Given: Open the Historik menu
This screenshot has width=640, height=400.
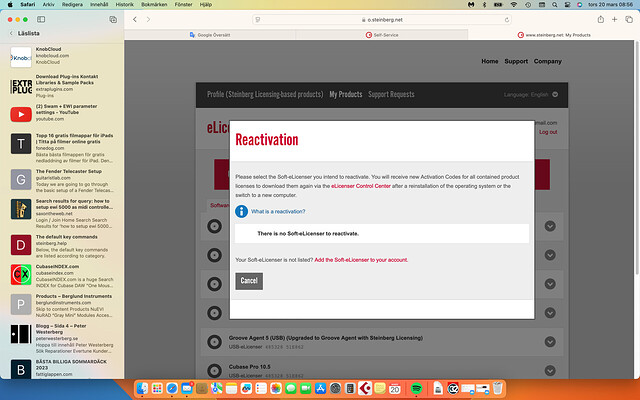Looking at the screenshot, I should pyautogui.click(x=124, y=4).
